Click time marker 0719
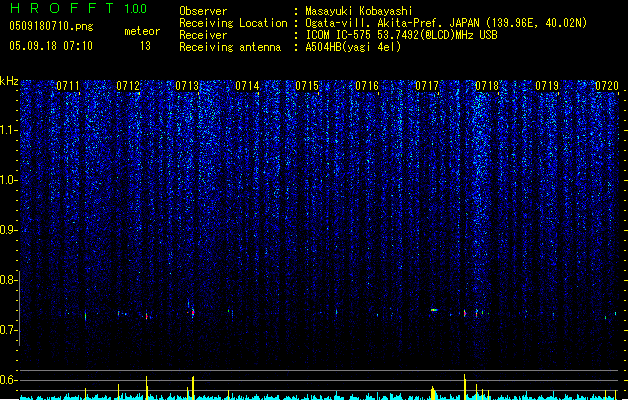Viewport: 629px width, 400px height. [547, 86]
